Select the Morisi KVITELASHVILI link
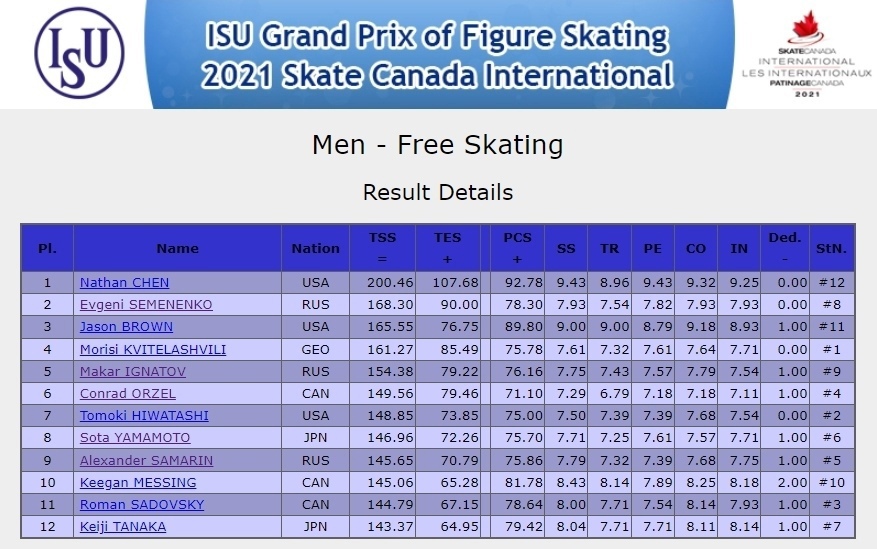 pyautogui.click(x=153, y=349)
